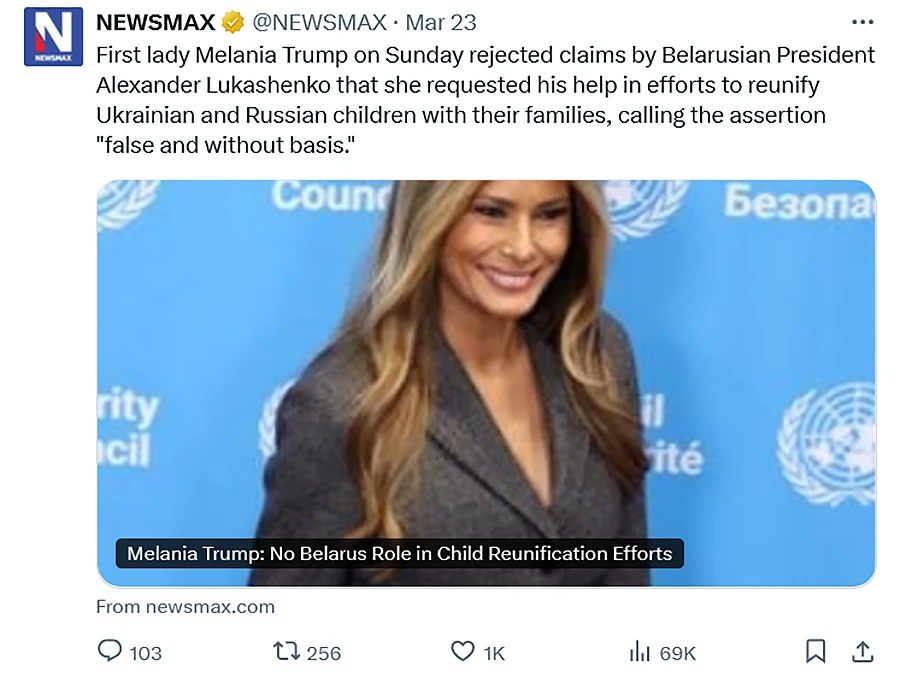Open the Mar 23 timestamp link
The image size is (900, 683).
(441, 22)
